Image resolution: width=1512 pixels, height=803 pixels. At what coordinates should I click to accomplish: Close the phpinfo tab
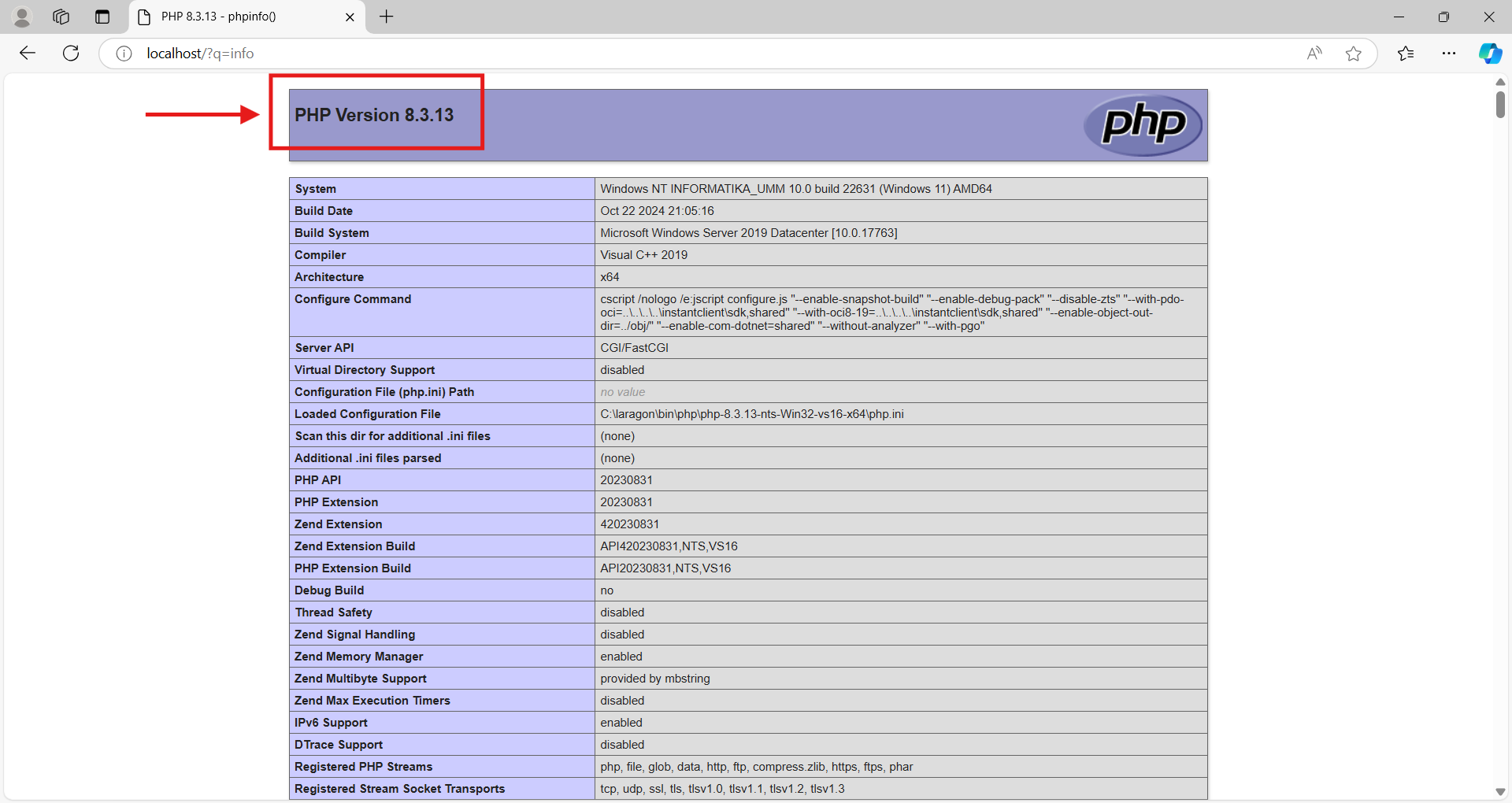coord(350,17)
